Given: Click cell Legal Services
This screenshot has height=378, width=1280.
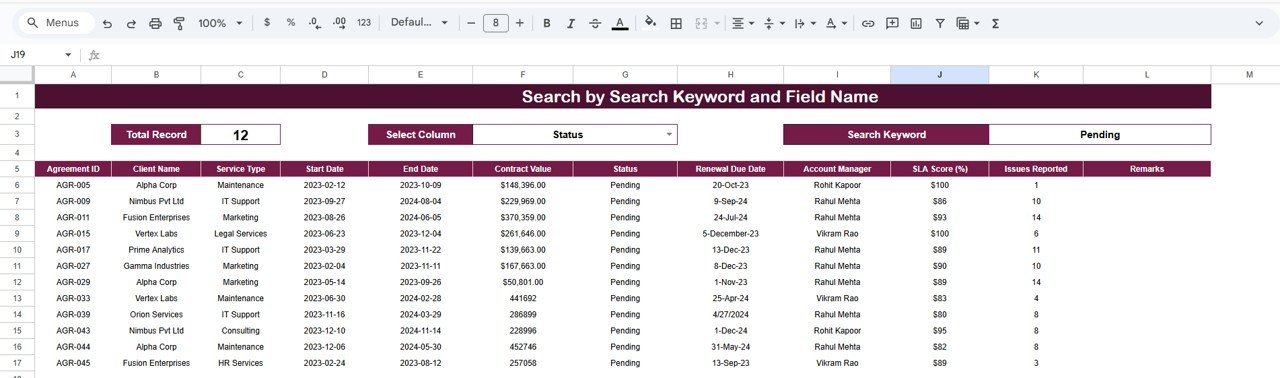Looking at the screenshot, I should [240, 234].
